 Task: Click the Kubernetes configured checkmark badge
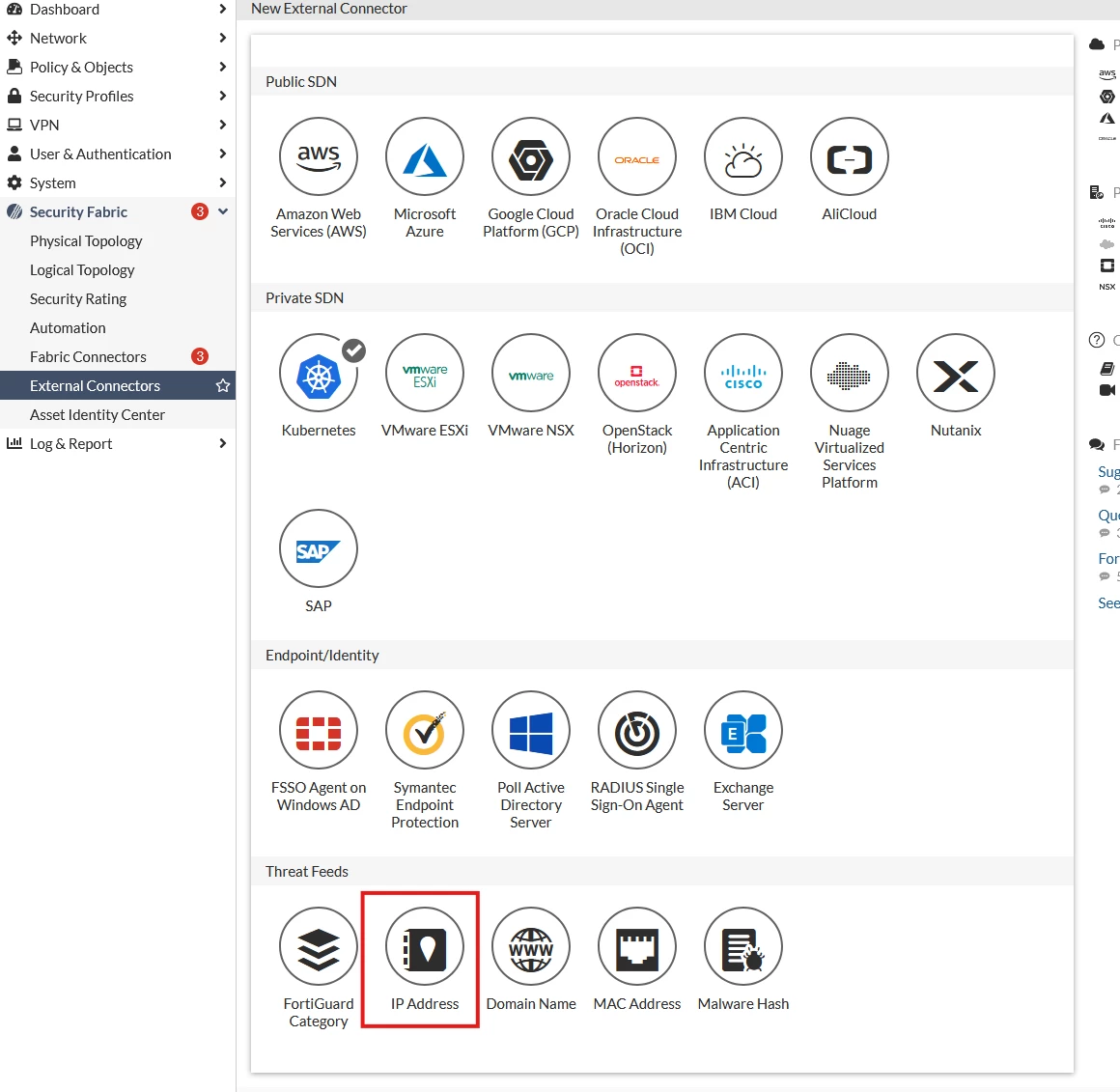(x=353, y=350)
